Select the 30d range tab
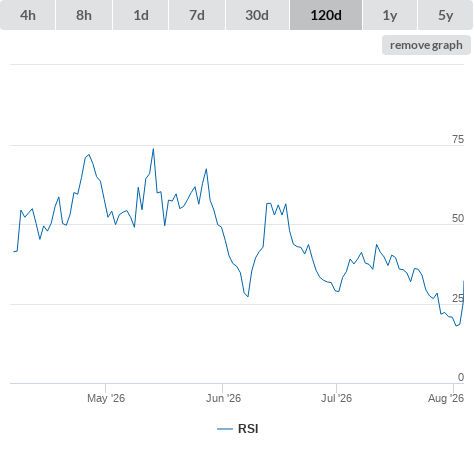 (257, 15)
